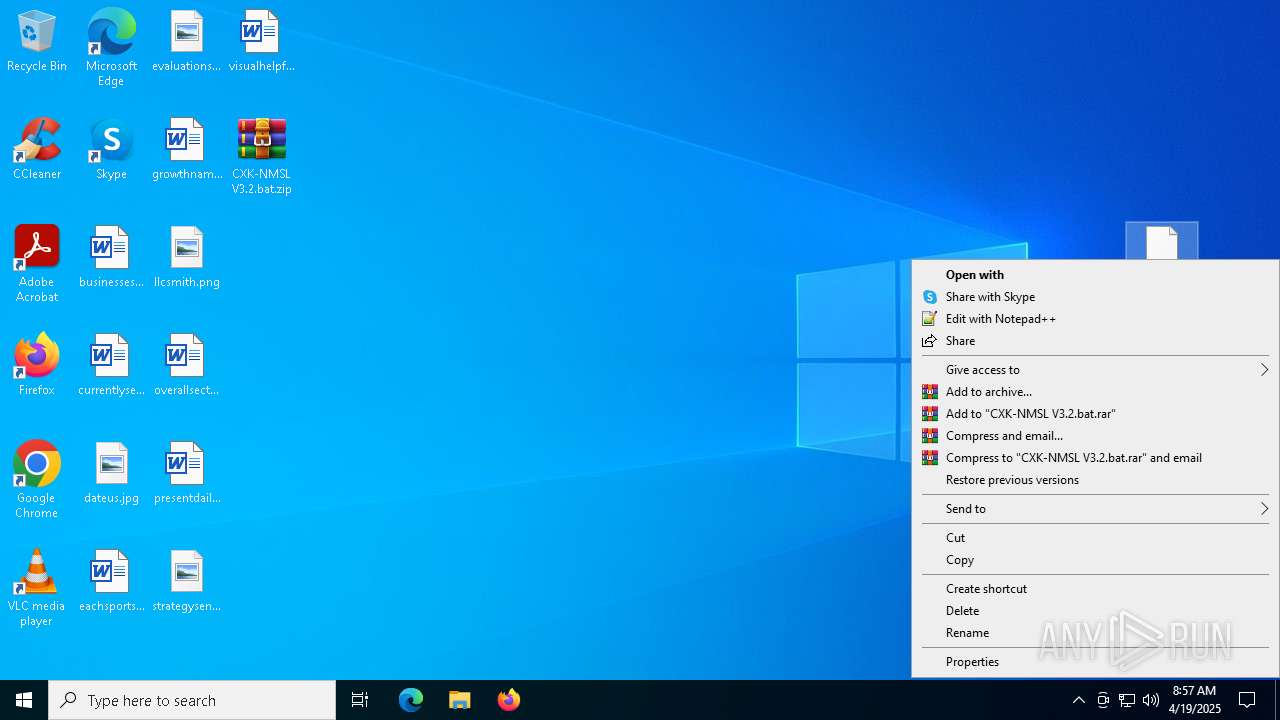Choose Restore previous versions
This screenshot has width=1280, height=720.
pos(1095,480)
